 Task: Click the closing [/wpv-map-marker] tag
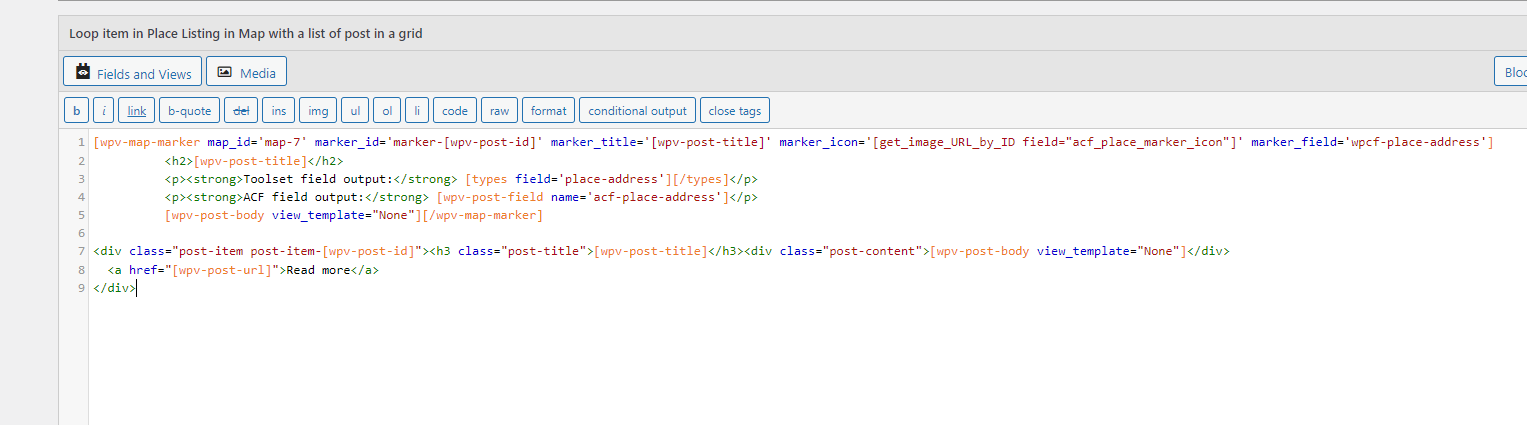tap(483, 215)
